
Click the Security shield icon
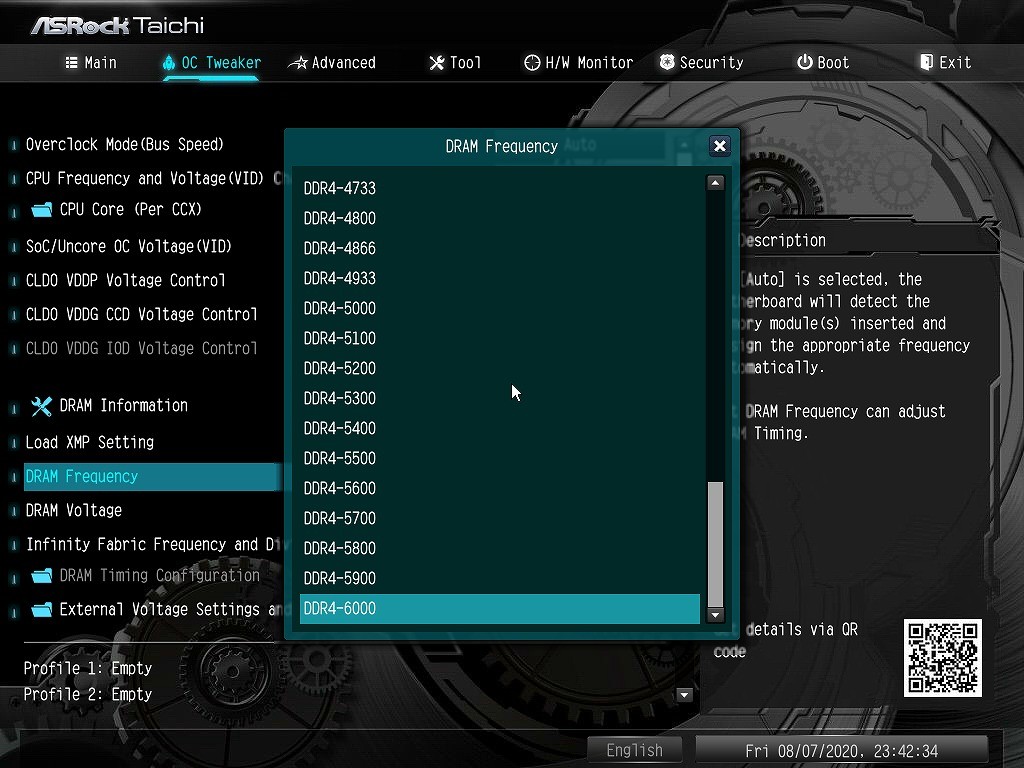click(x=667, y=62)
